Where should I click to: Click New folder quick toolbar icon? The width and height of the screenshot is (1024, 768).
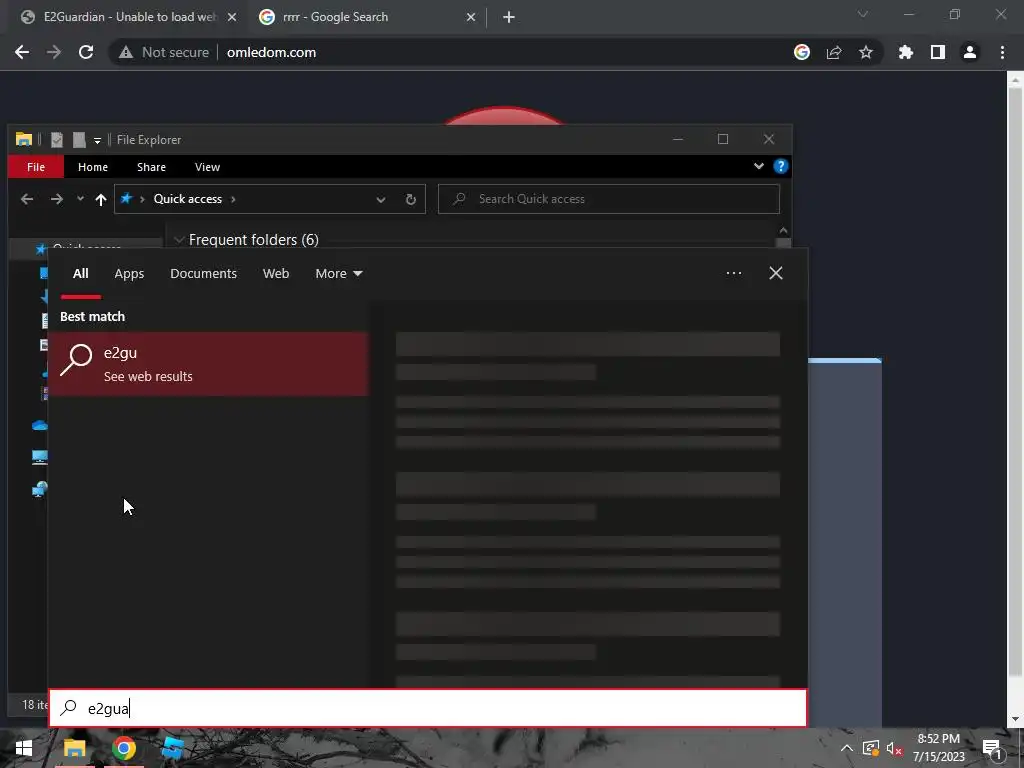pos(79,140)
